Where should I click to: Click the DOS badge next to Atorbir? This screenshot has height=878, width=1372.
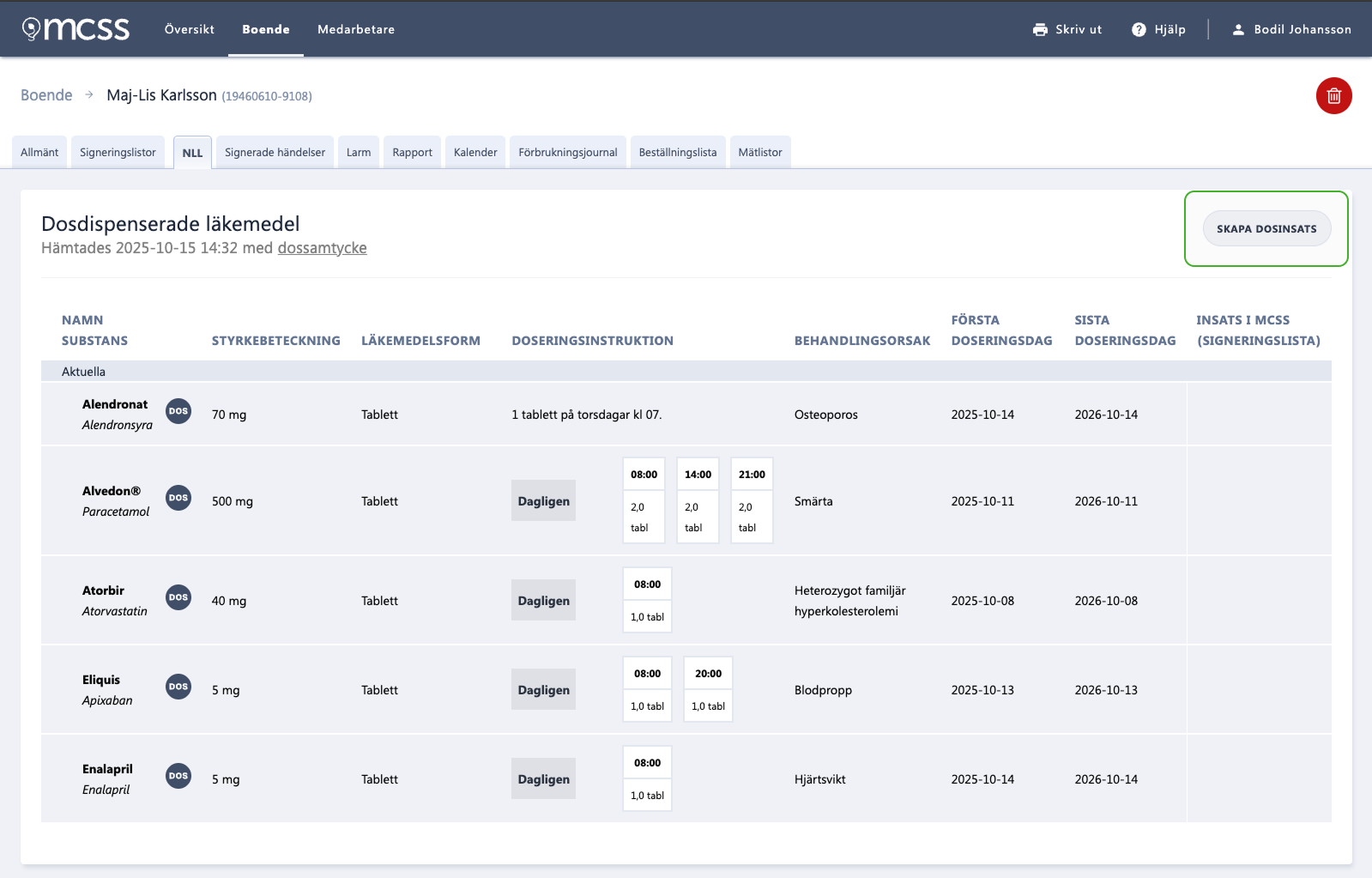click(x=178, y=597)
